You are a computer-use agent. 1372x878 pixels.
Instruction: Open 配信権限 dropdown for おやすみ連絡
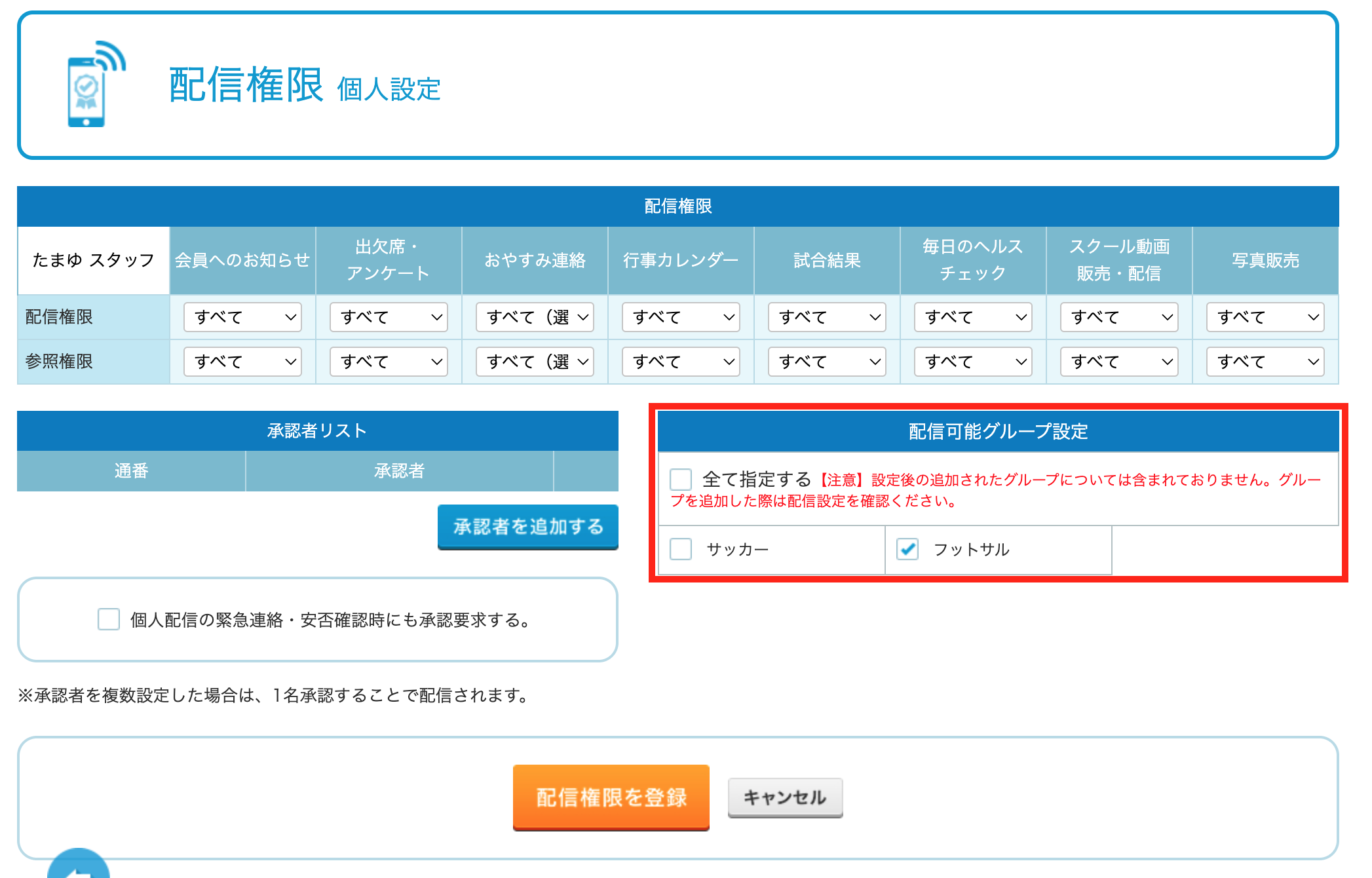tap(535, 317)
